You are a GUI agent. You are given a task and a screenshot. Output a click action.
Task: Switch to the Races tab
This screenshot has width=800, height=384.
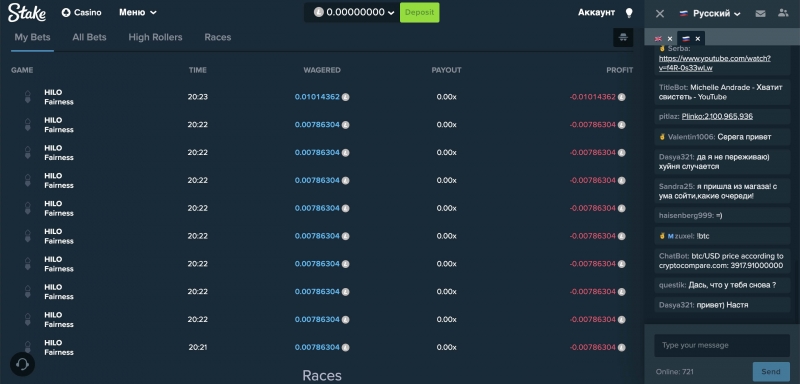[218, 37]
